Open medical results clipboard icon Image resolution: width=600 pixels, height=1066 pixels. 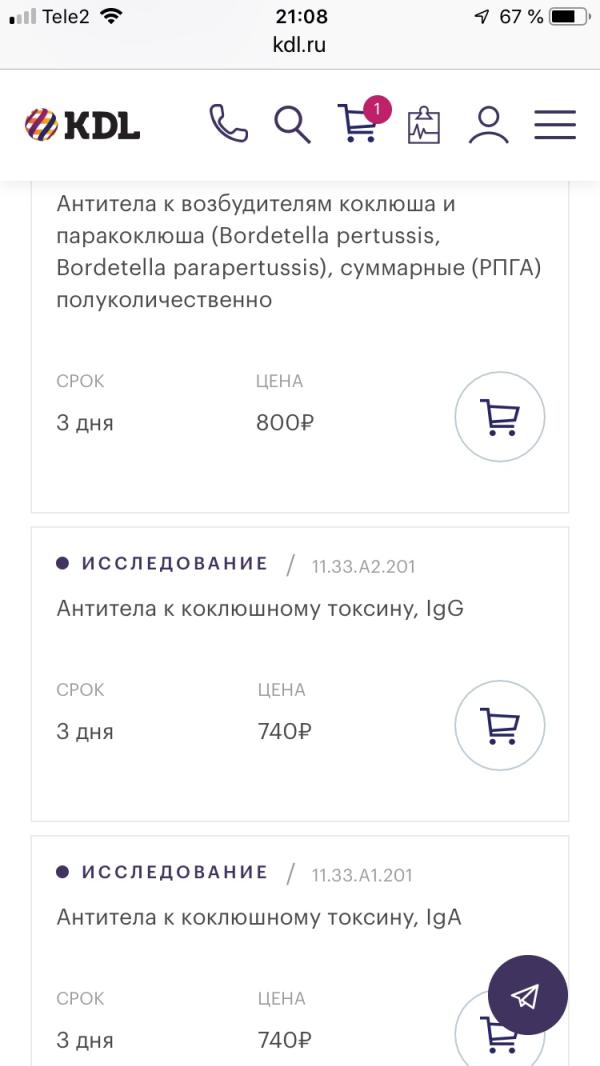coord(424,125)
